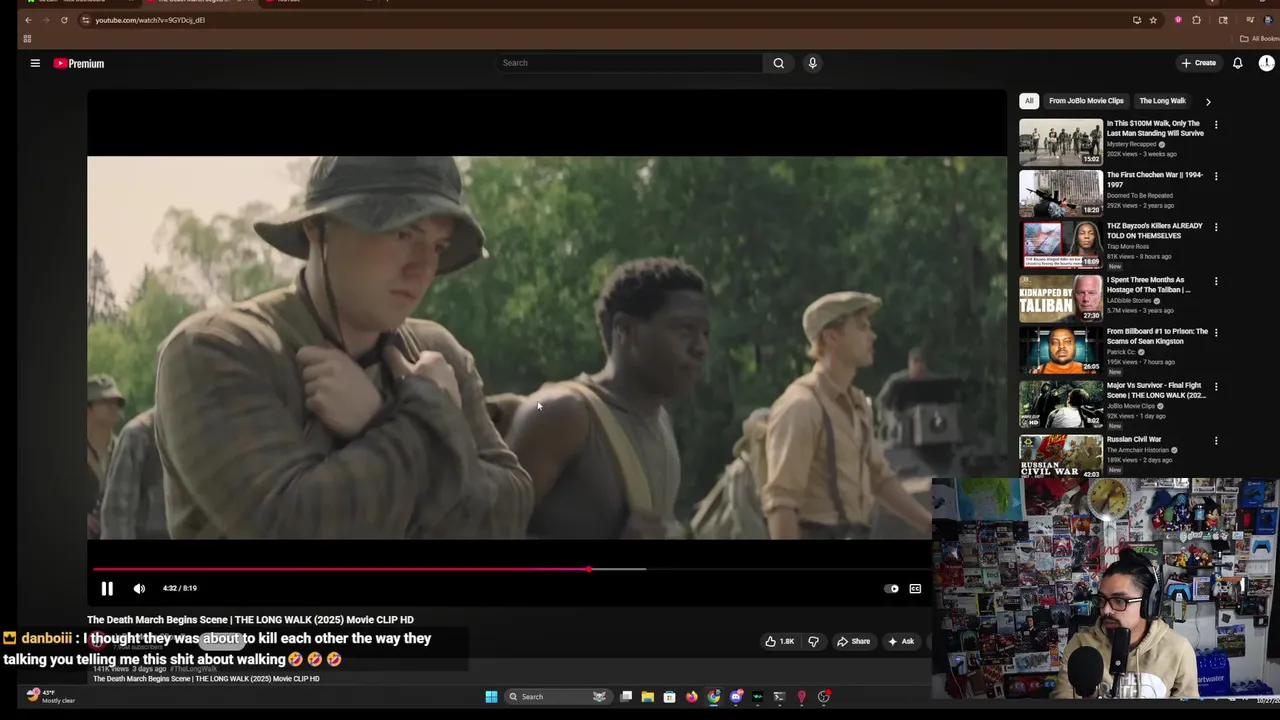The height and width of the screenshot is (720, 1280).
Task: Open YouTube notifications bell
Action: pos(1237,63)
